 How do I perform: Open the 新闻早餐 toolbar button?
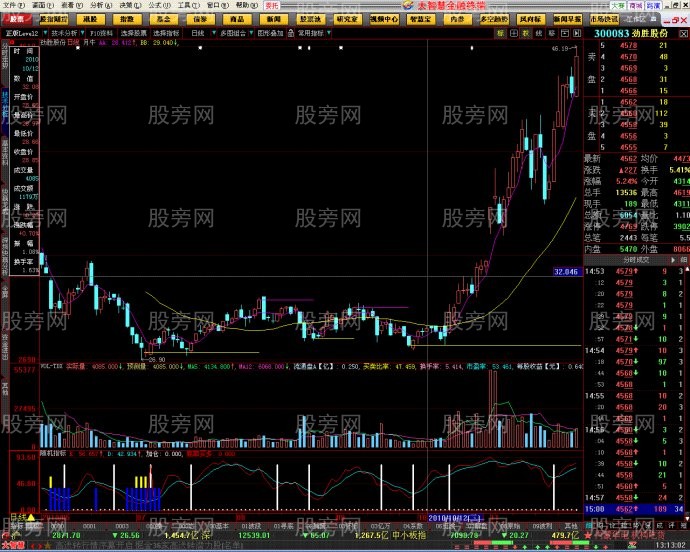point(567,19)
